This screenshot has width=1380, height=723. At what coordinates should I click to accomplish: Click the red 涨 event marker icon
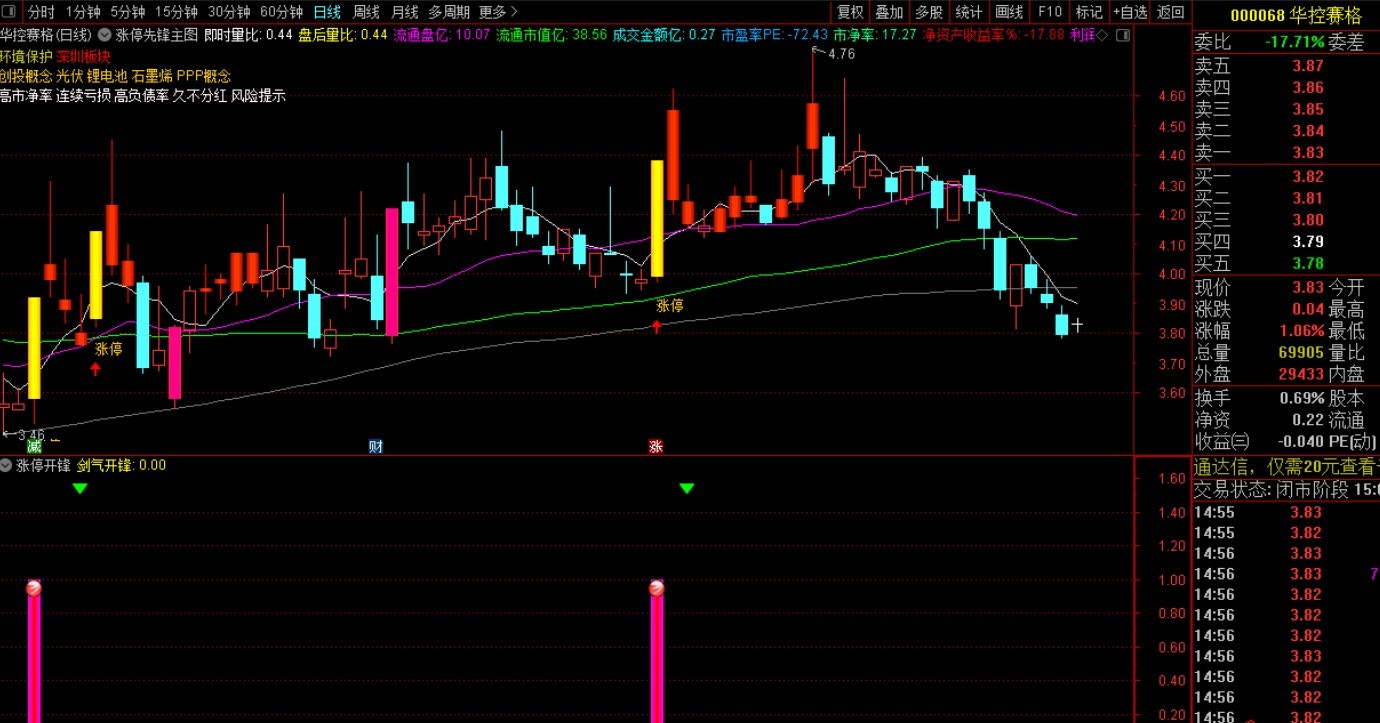point(656,446)
